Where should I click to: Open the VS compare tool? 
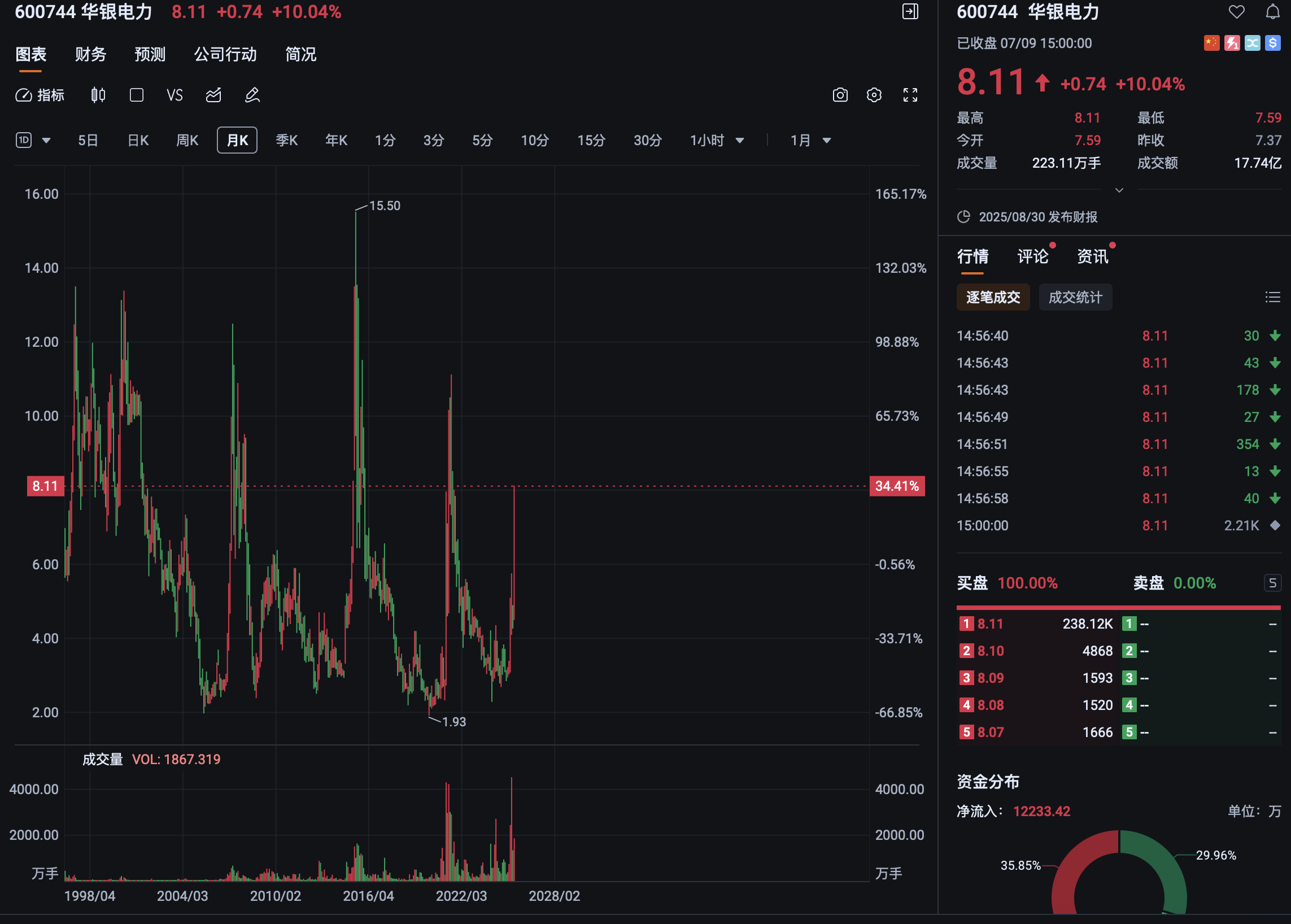pos(175,95)
